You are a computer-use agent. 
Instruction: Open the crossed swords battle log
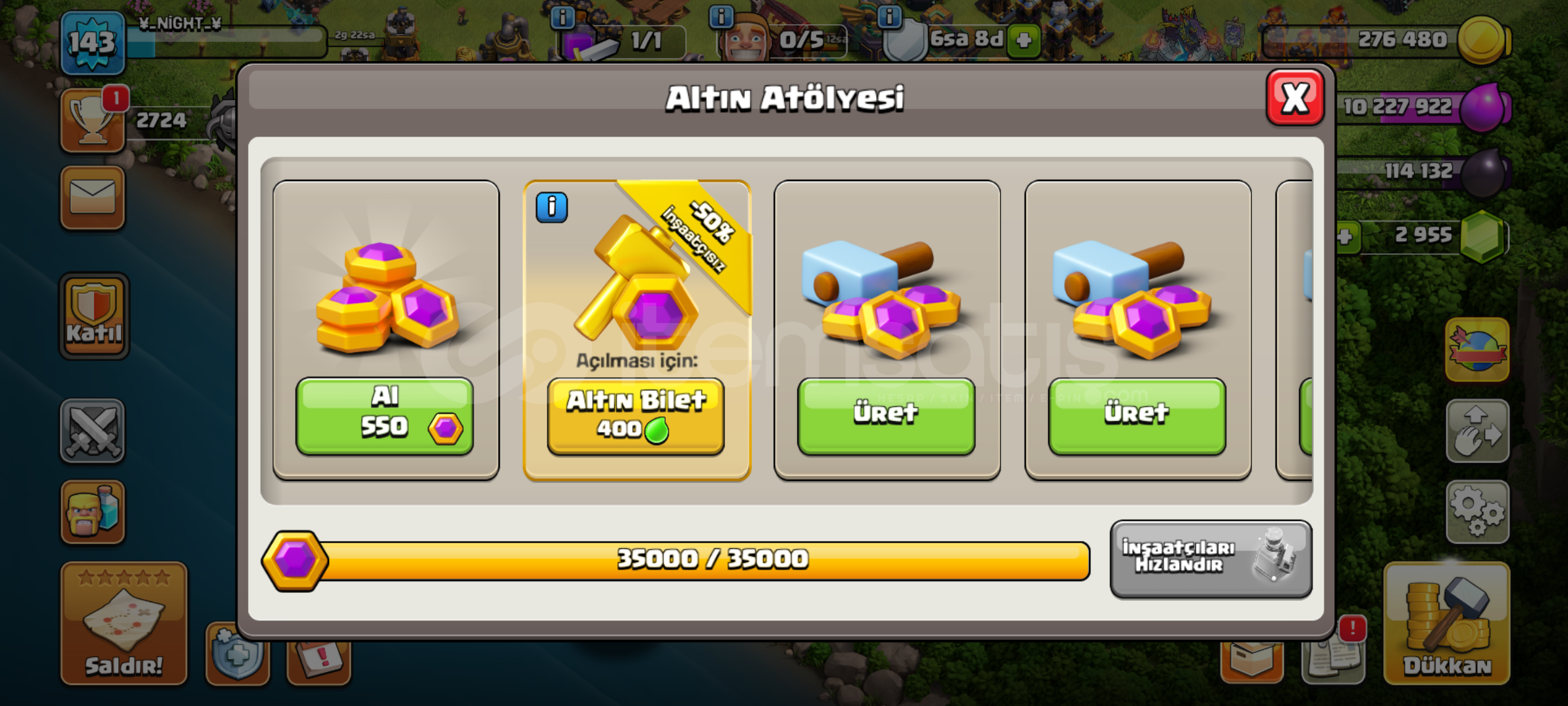93,431
